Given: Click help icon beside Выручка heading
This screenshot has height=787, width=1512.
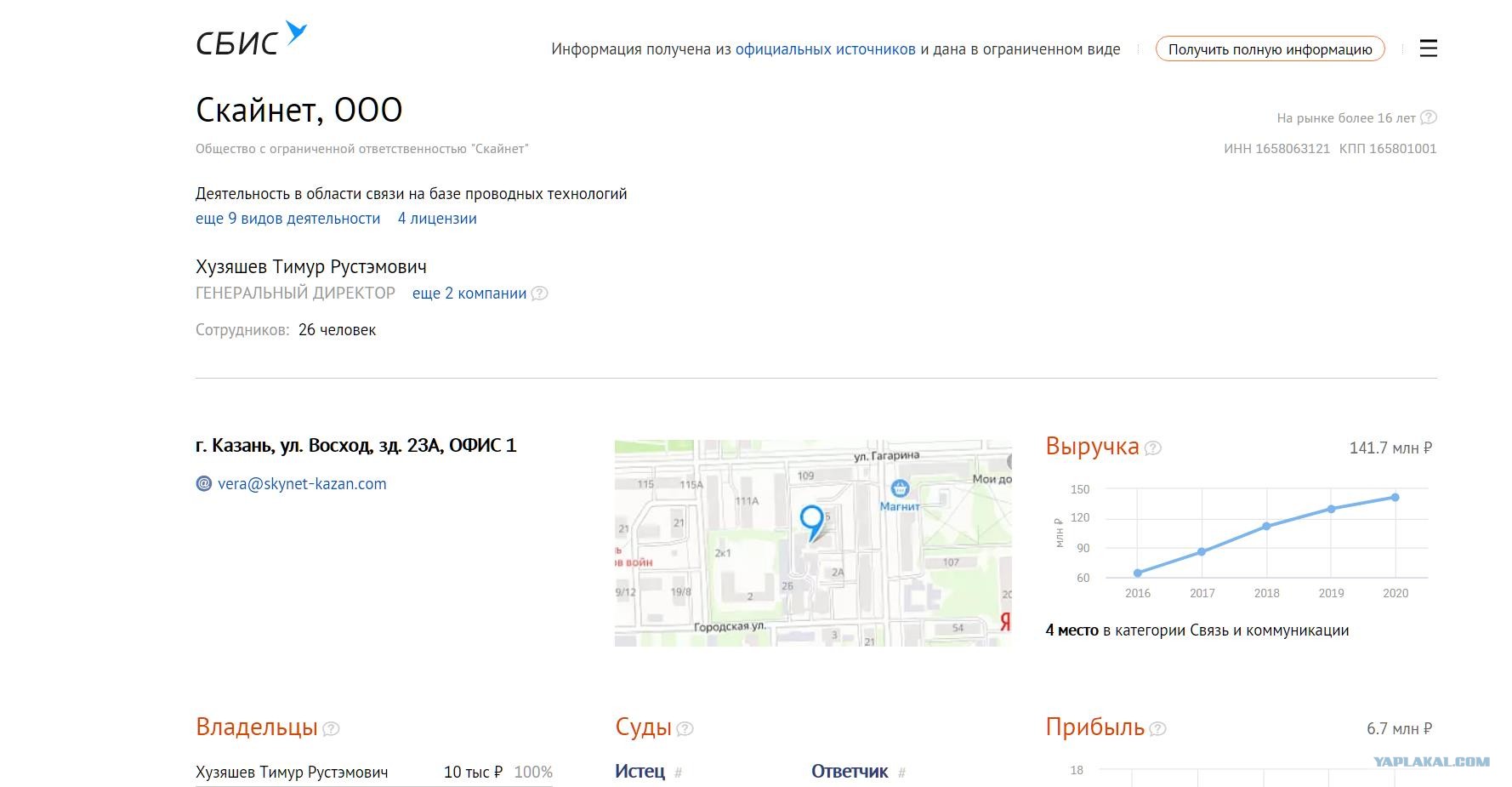Looking at the screenshot, I should [1152, 448].
